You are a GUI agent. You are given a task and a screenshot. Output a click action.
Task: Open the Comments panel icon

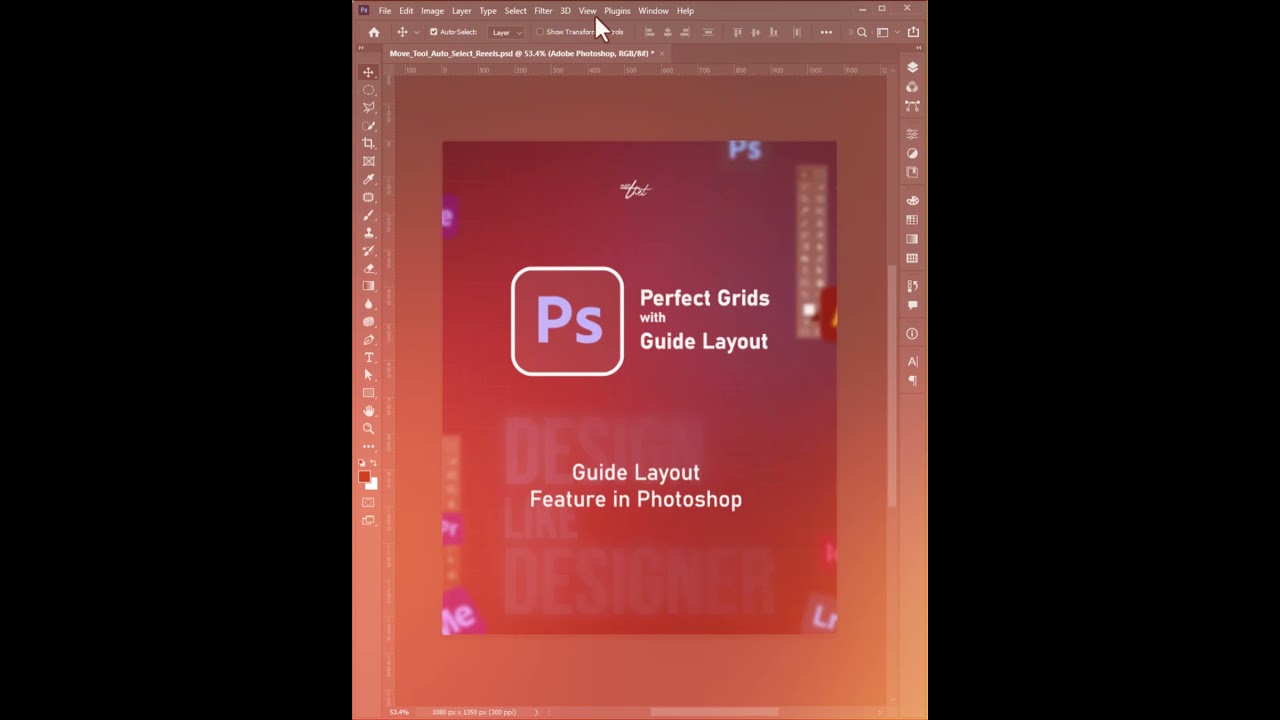tap(912, 305)
